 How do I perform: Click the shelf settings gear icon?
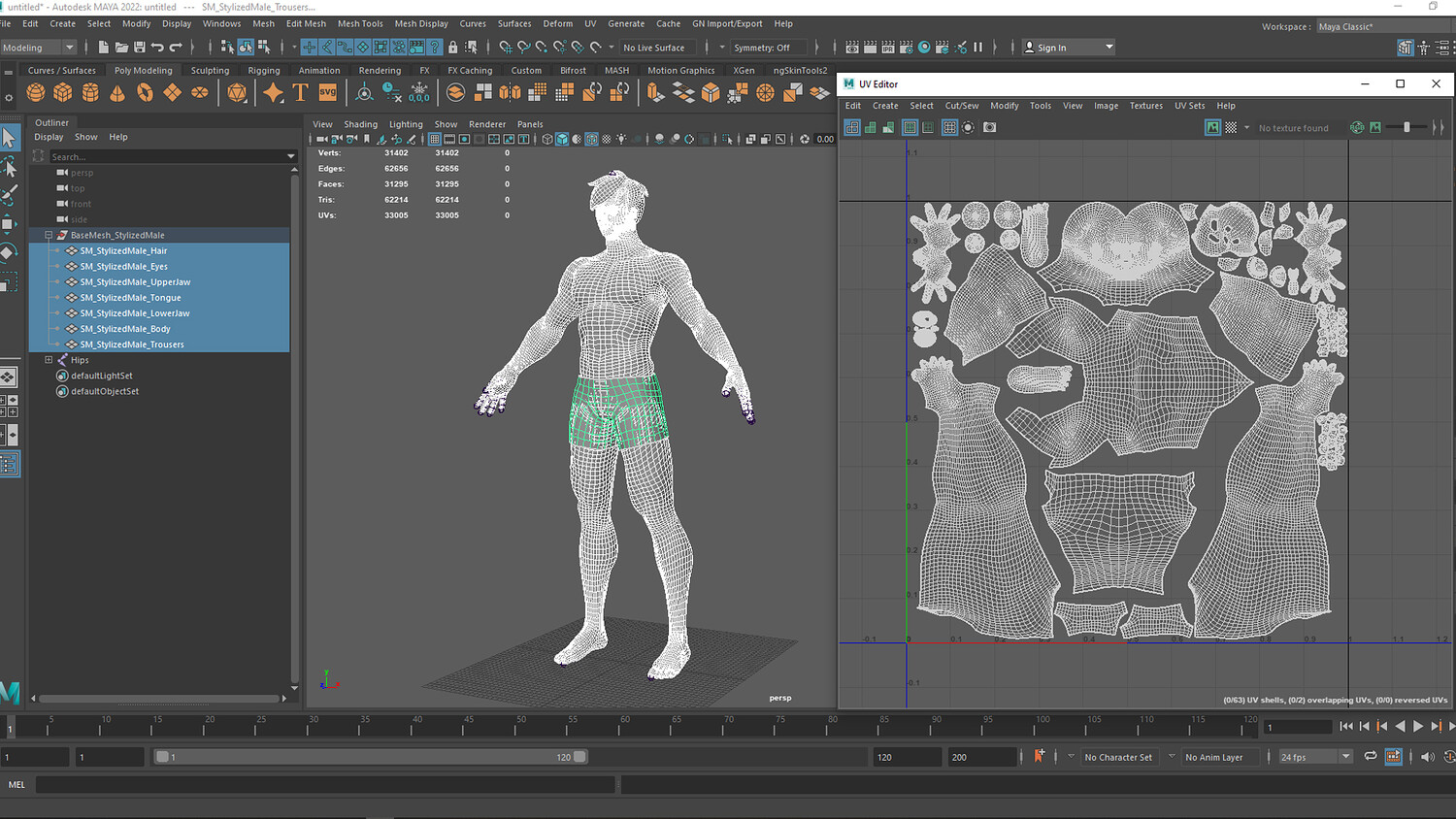tap(9, 97)
